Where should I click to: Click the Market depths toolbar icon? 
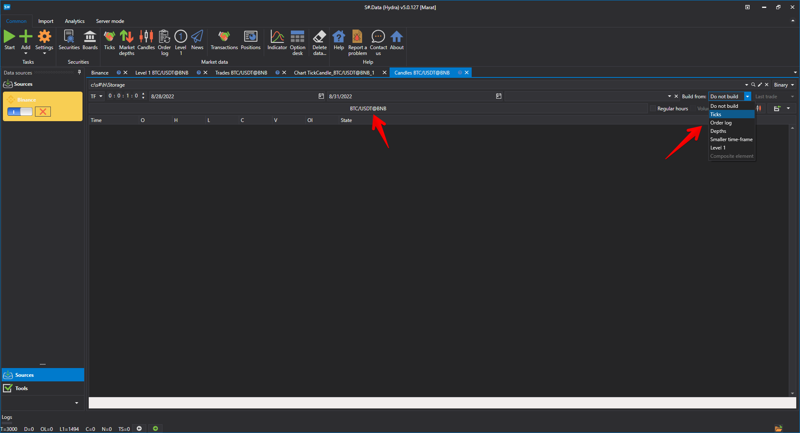[x=126, y=39]
